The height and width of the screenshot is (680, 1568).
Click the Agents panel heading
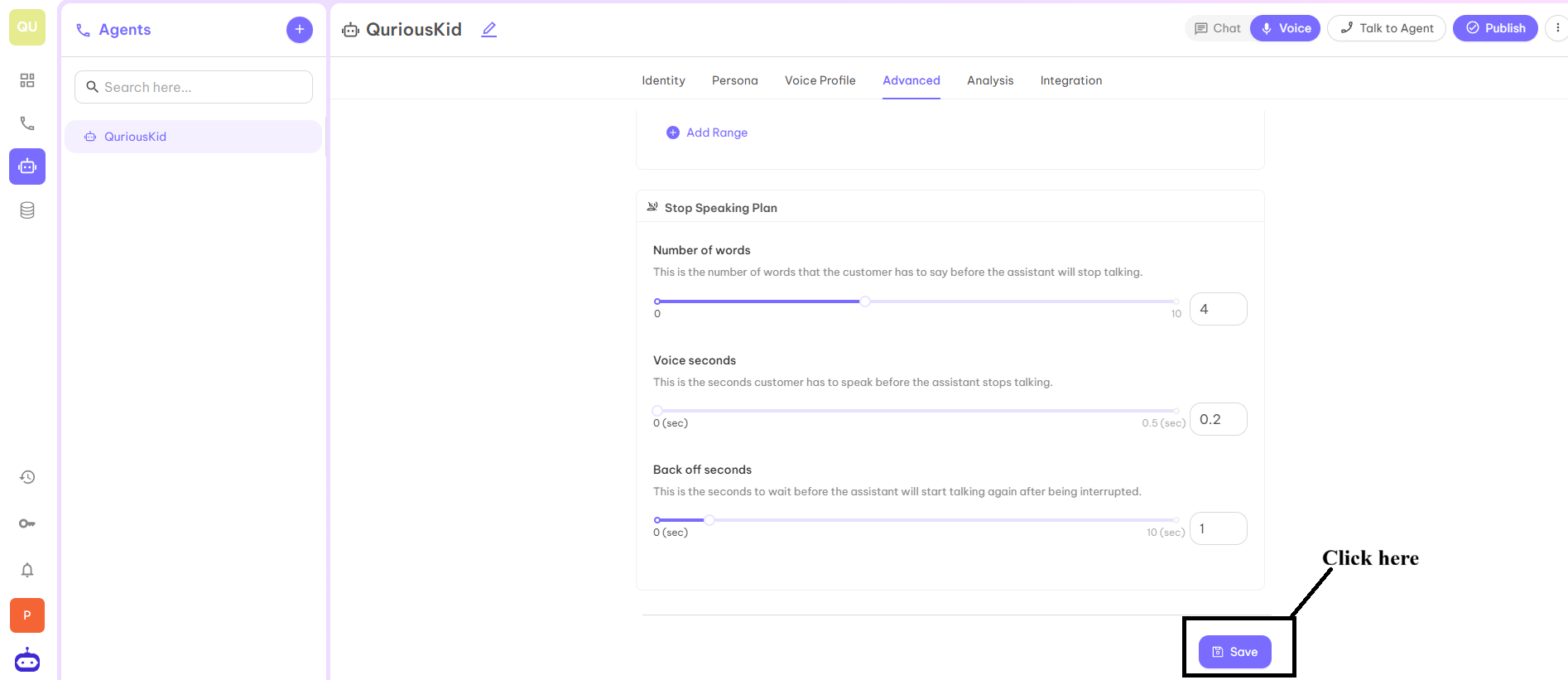(125, 30)
